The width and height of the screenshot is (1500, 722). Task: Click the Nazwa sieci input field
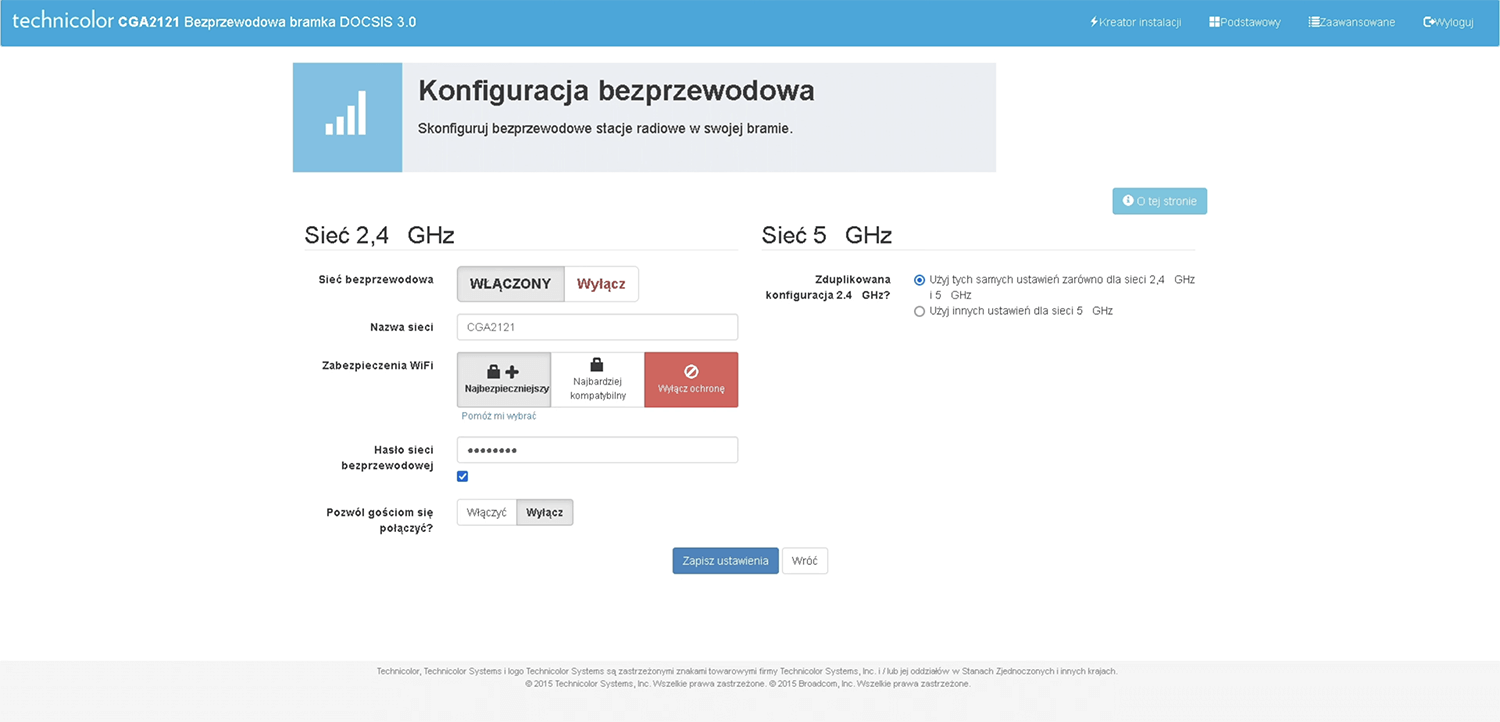[x=597, y=327]
